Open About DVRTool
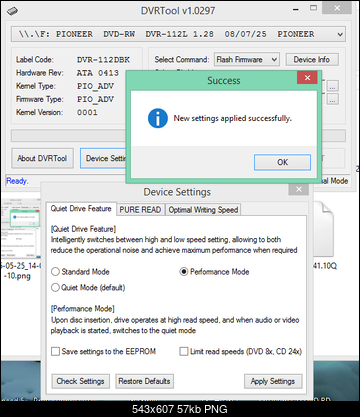 42,158
